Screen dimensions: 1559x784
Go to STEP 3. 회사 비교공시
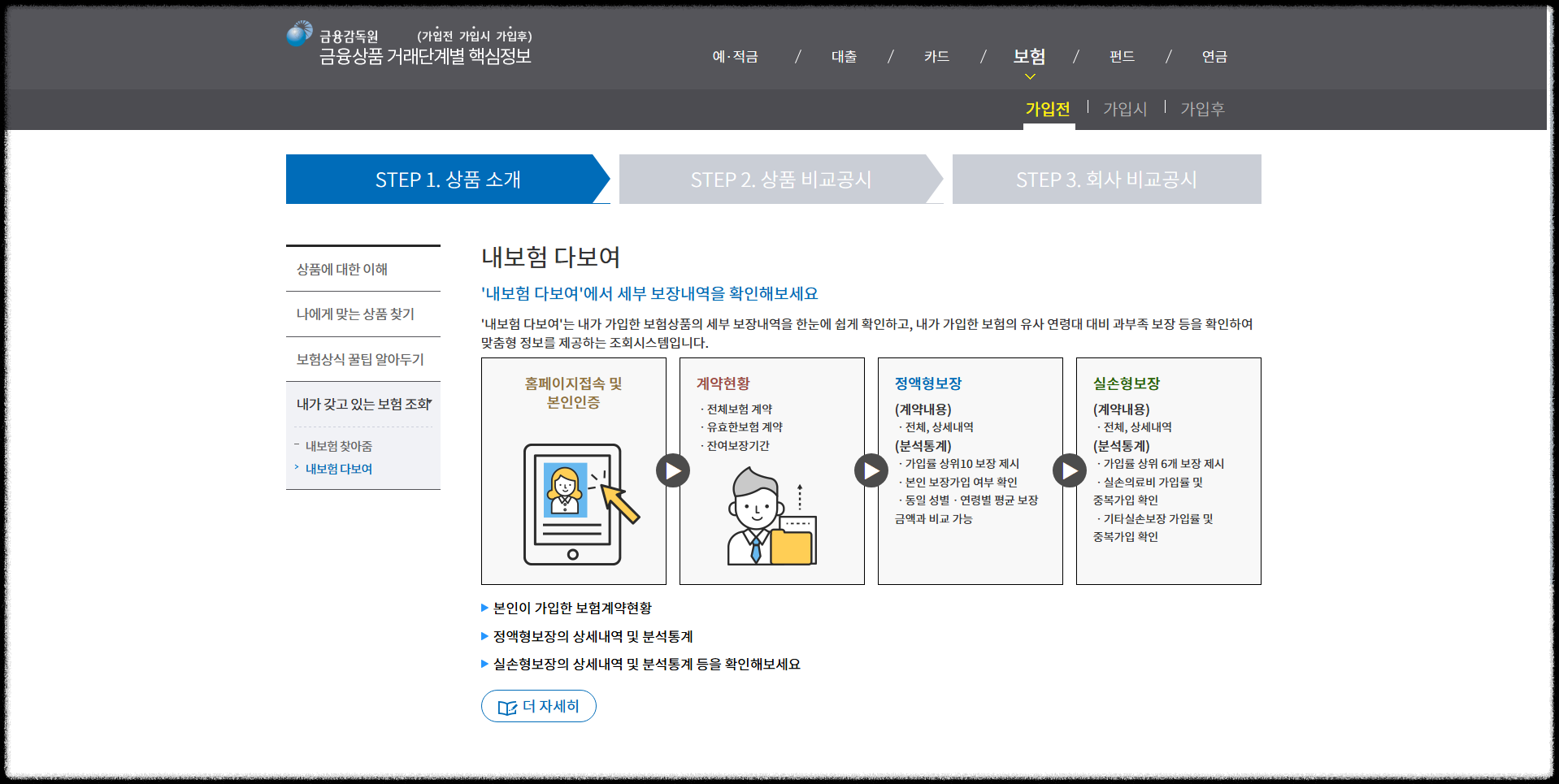[x=1106, y=179]
